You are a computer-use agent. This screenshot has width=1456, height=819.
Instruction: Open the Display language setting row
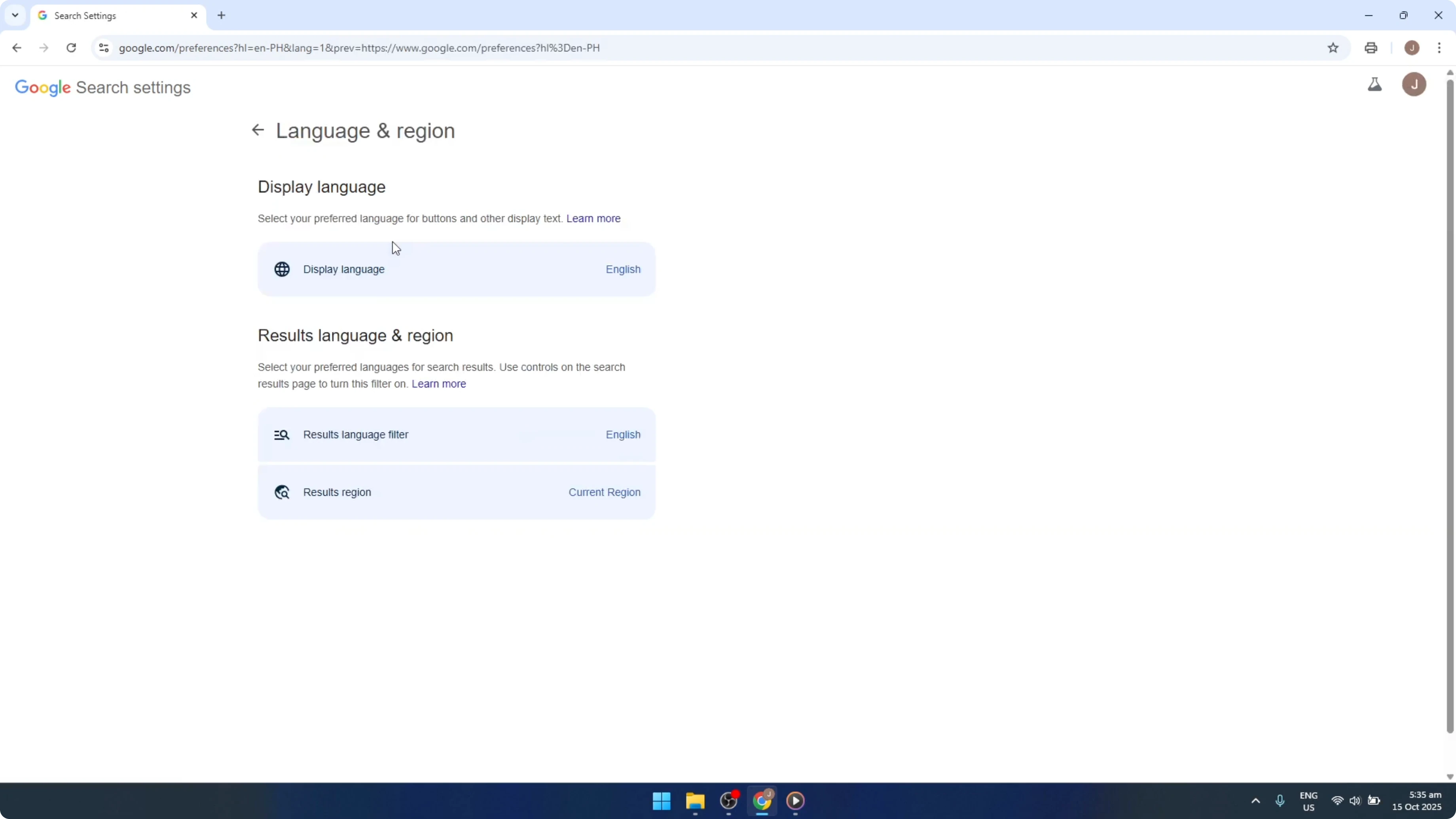click(457, 269)
